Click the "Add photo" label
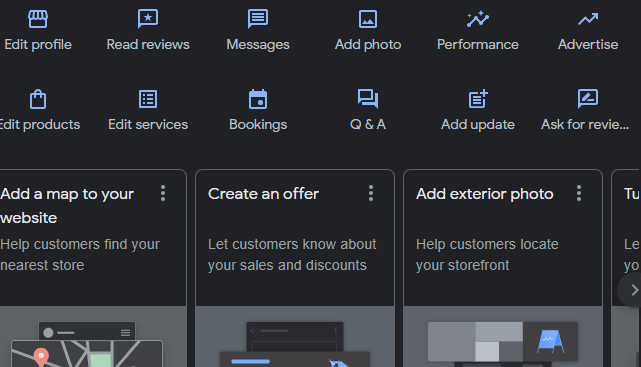 point(368,45)
